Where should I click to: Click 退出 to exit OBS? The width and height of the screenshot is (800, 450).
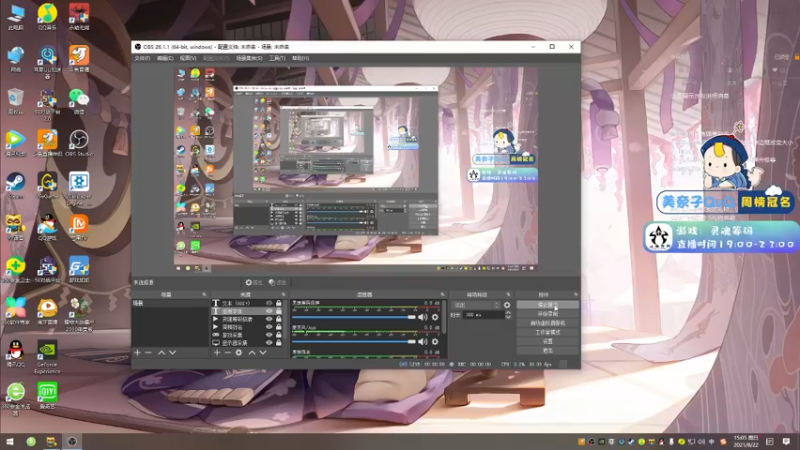pyautogui.click(x=547, y=351)
